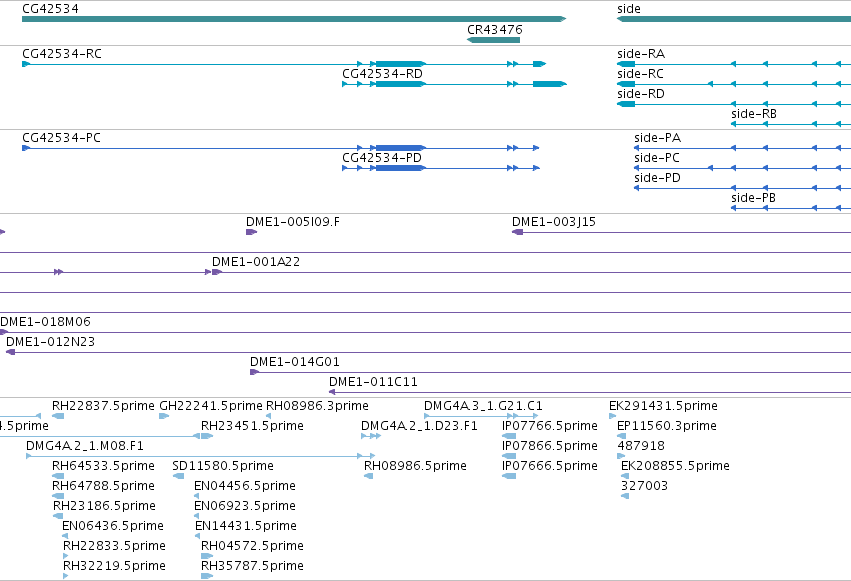Click the side-RD transcript label
This screenshot has width=851, height=581.
pyautogui.click(x=641, y=94)
